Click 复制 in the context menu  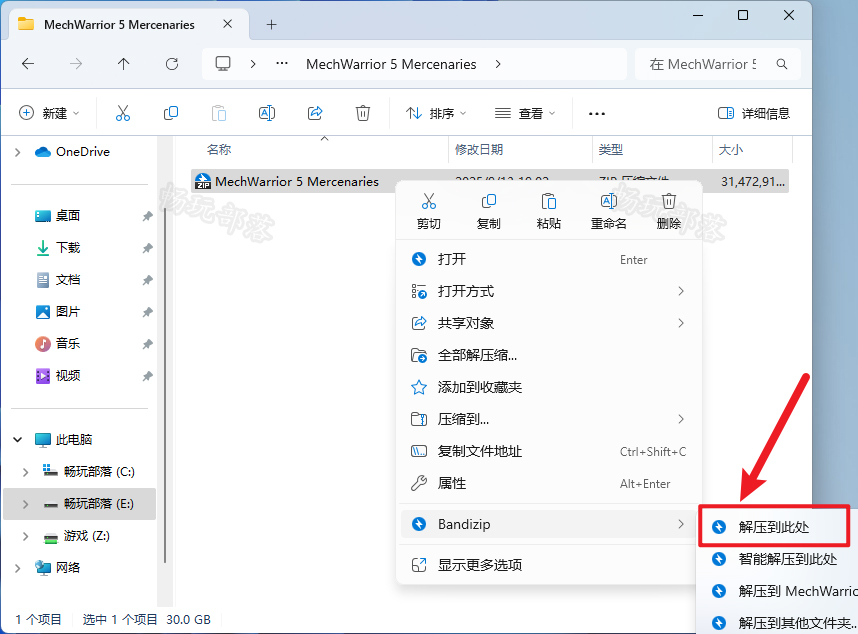489,211
